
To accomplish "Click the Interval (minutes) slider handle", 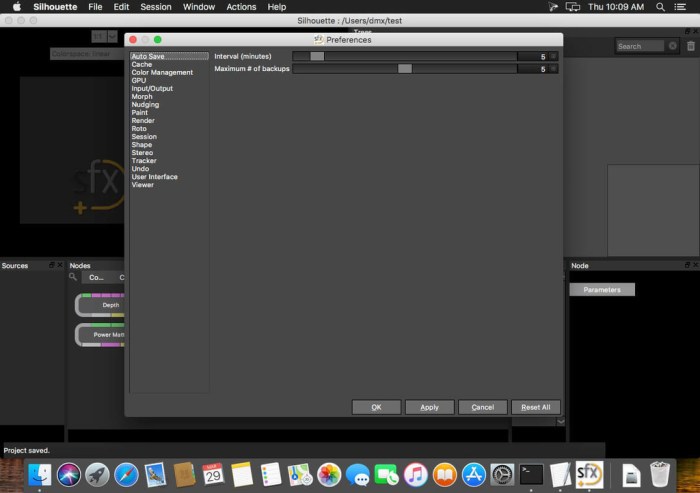I will [x=317, y=56].
